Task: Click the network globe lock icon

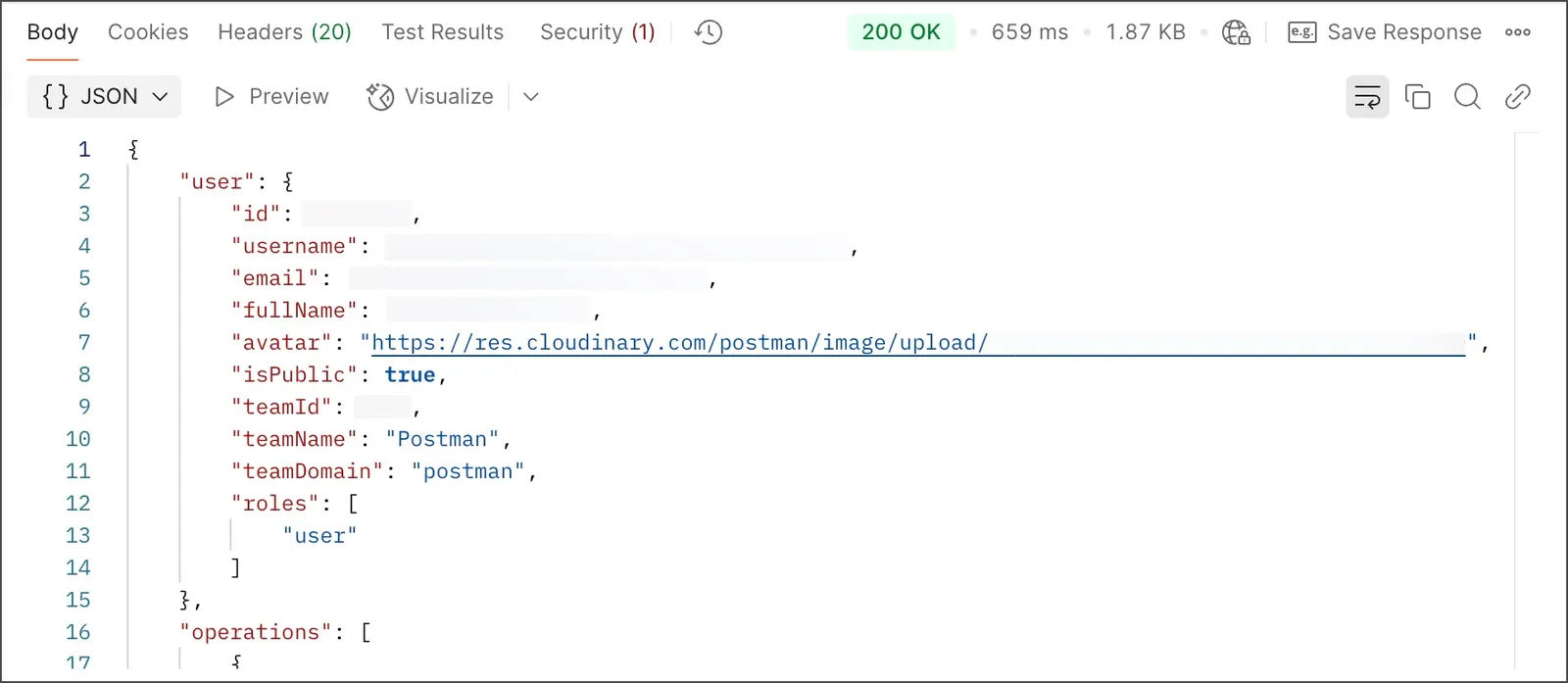Action: (x=1236, y=32)
